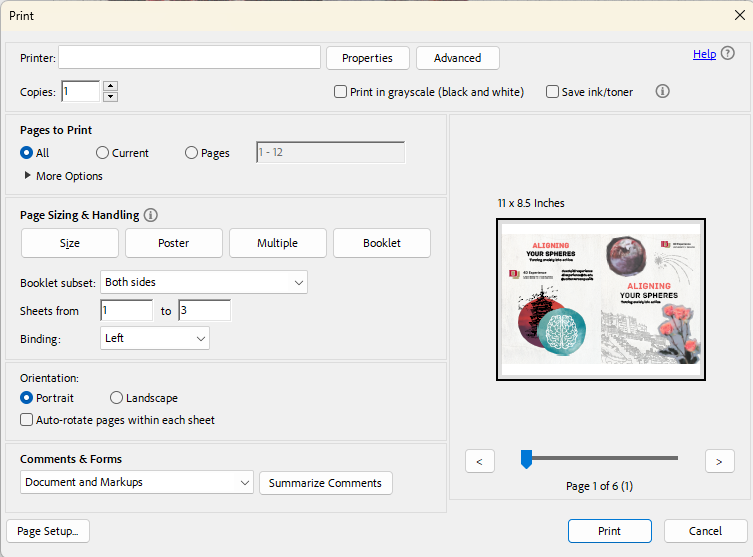Close the Print dialog window

click(738, 16)
